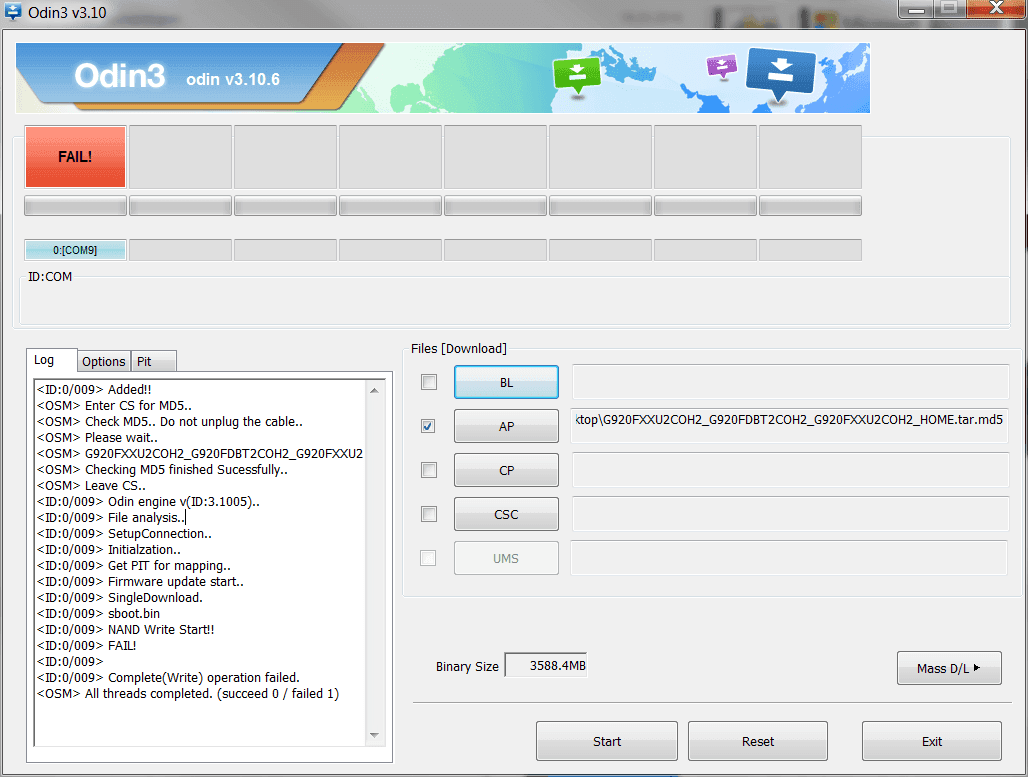This screenshot has width=1028, height=777.
Task: Click the Odin3 title bar app icon
Action: coord(13,12)
